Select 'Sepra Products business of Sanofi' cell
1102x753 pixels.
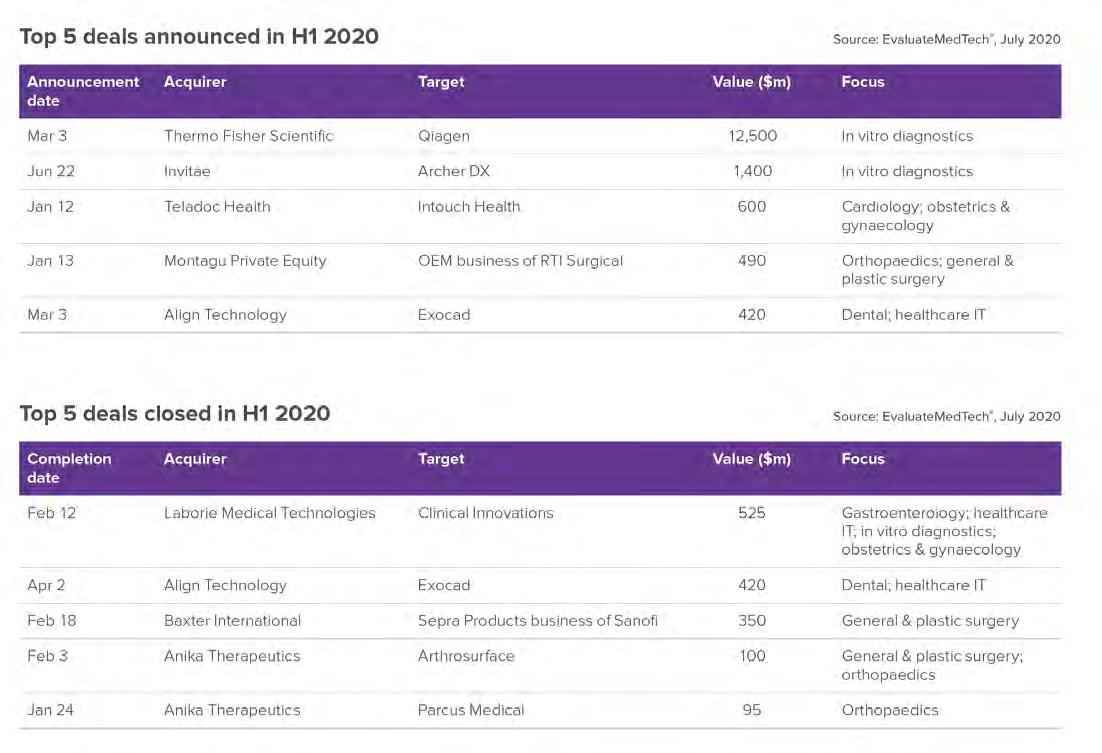click(538, 621)
